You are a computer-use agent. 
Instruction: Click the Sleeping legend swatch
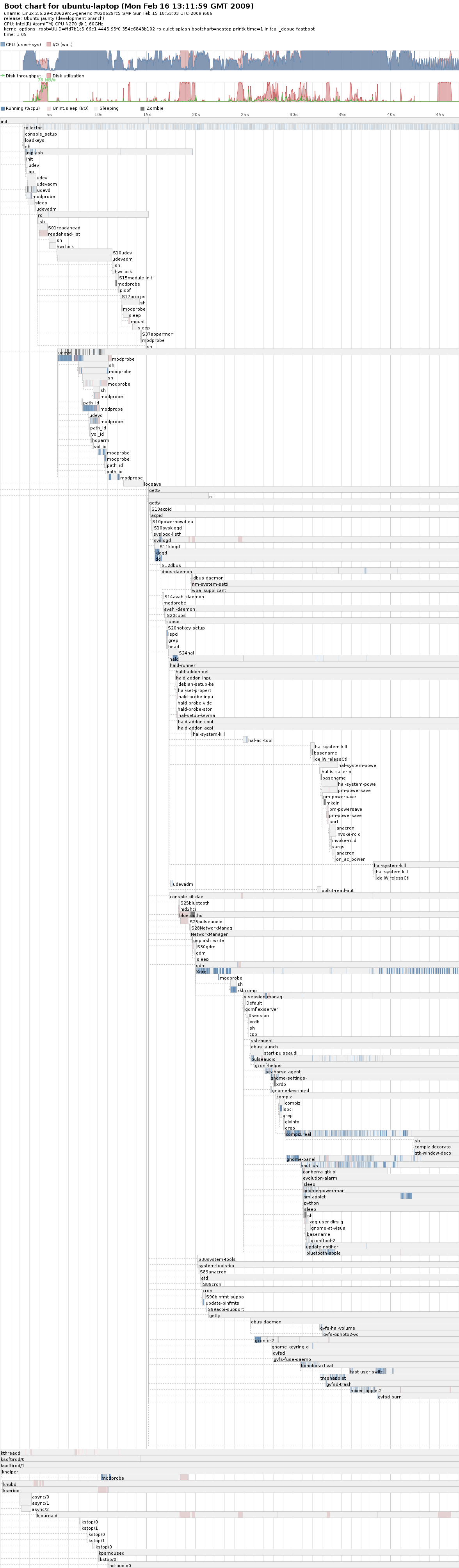pyautogui.click(x=96, y=108)
